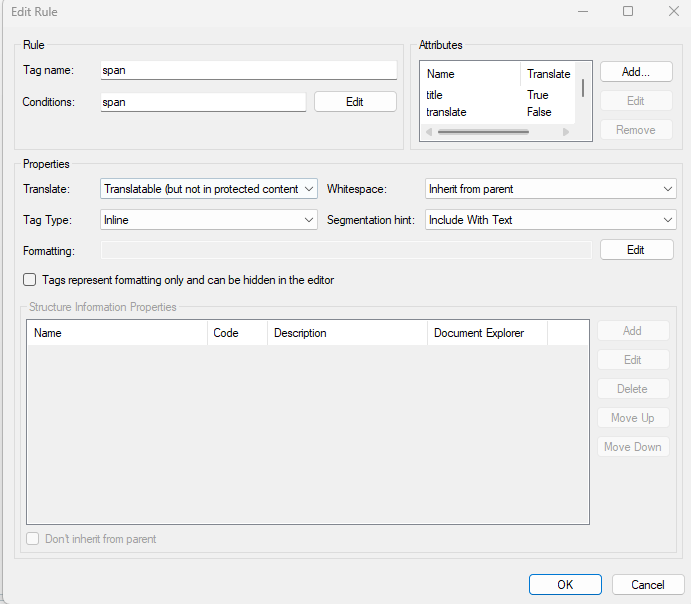Open the Whitespace dropdown
691x604 pixels.
point(550,189)
